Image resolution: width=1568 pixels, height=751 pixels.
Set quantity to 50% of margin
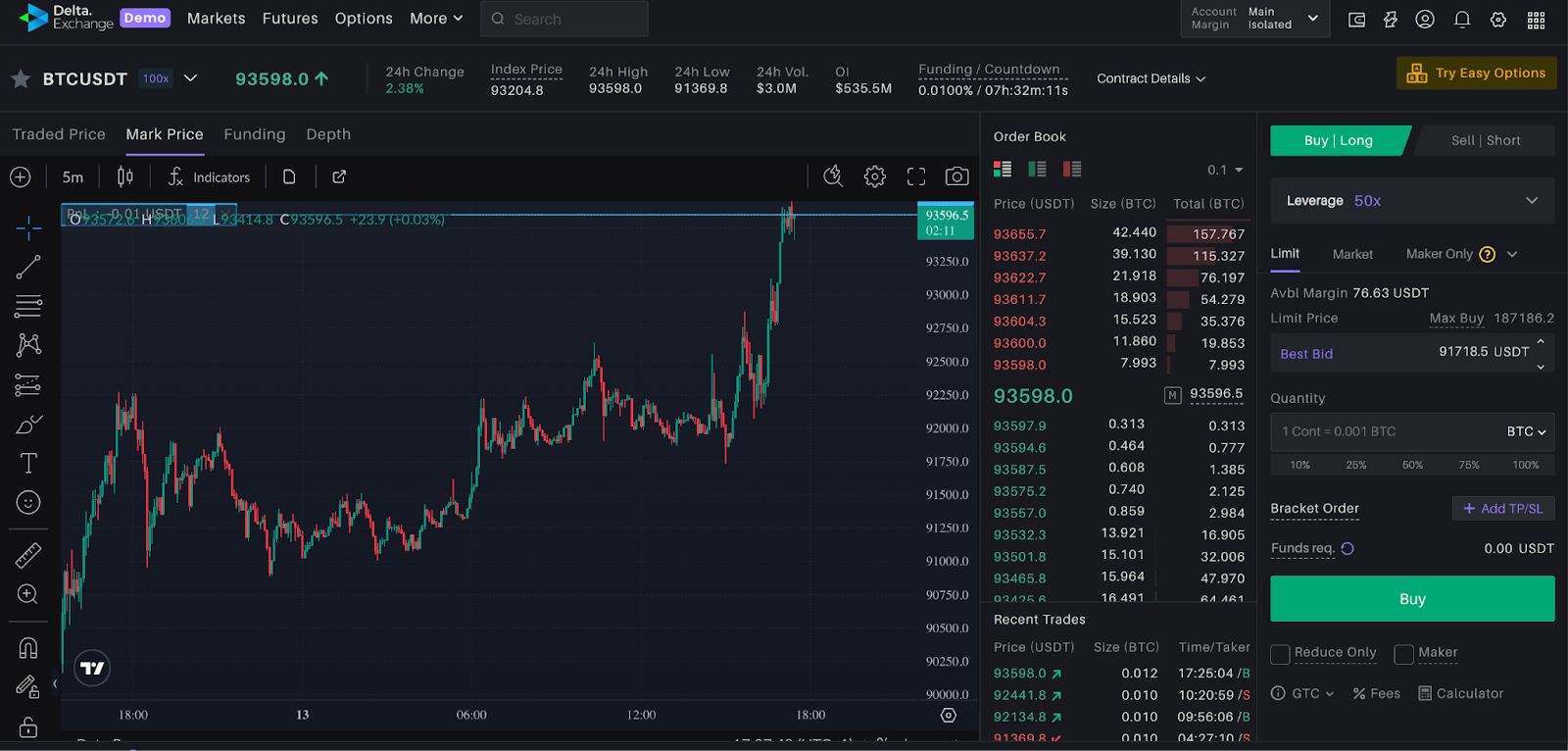click(x=1412, y=465)
